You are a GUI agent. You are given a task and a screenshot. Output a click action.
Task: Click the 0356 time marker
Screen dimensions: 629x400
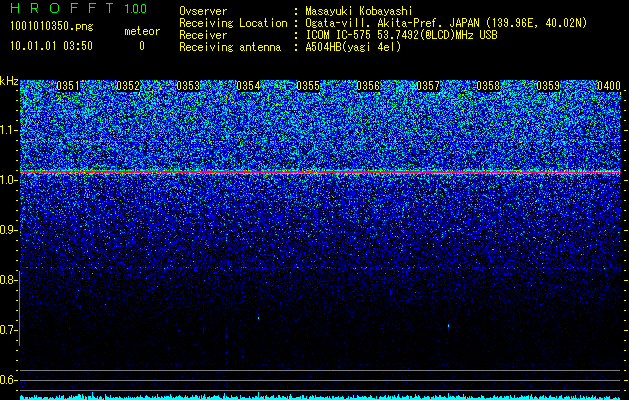pos(368,86)
